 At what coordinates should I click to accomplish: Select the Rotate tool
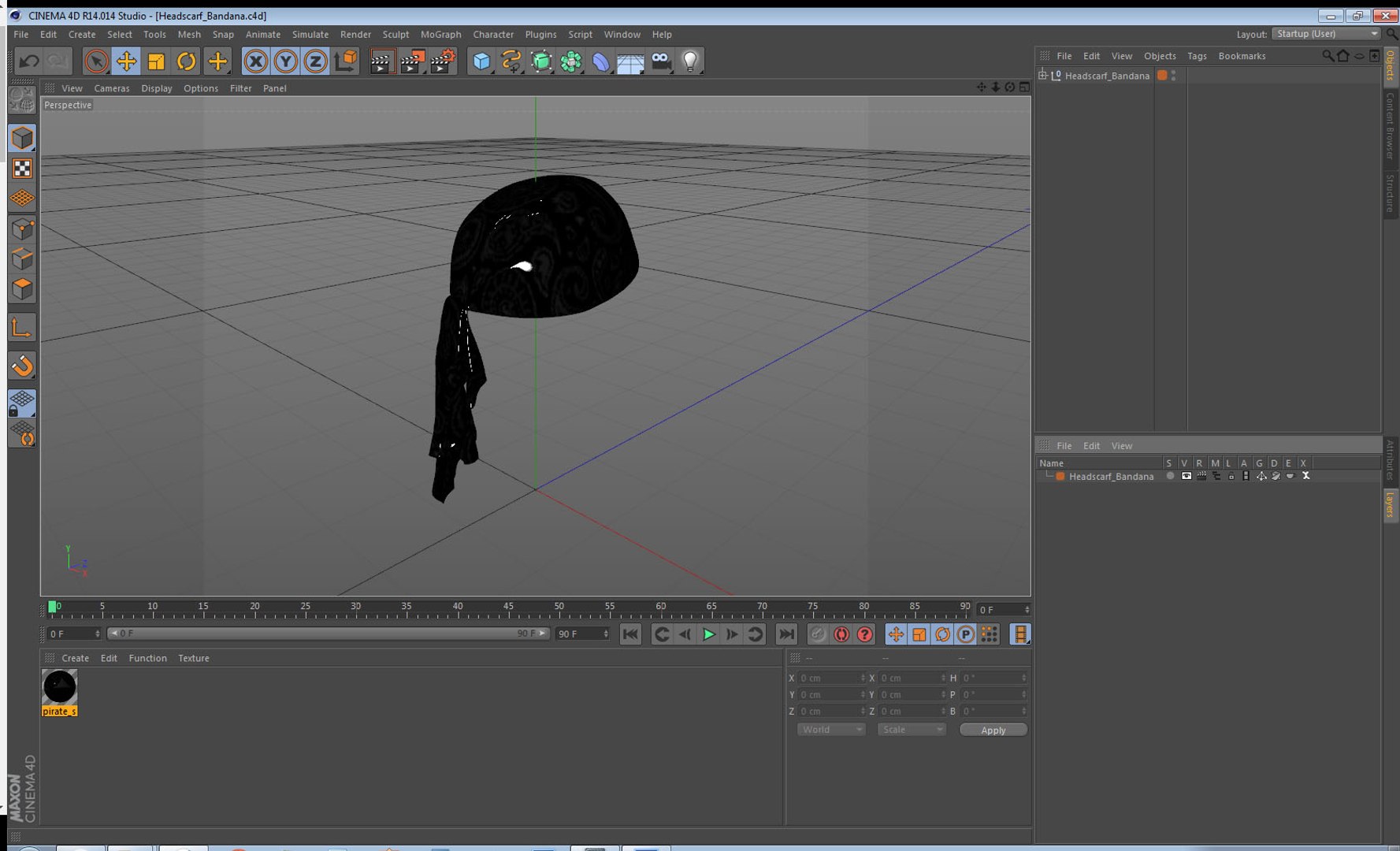point(186,61)
